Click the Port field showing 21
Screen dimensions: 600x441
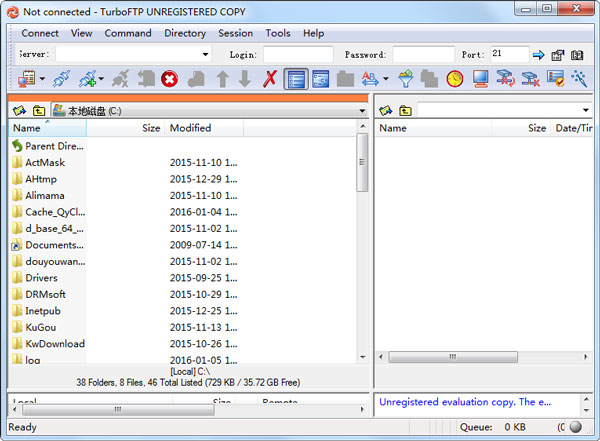coord(510,54)
